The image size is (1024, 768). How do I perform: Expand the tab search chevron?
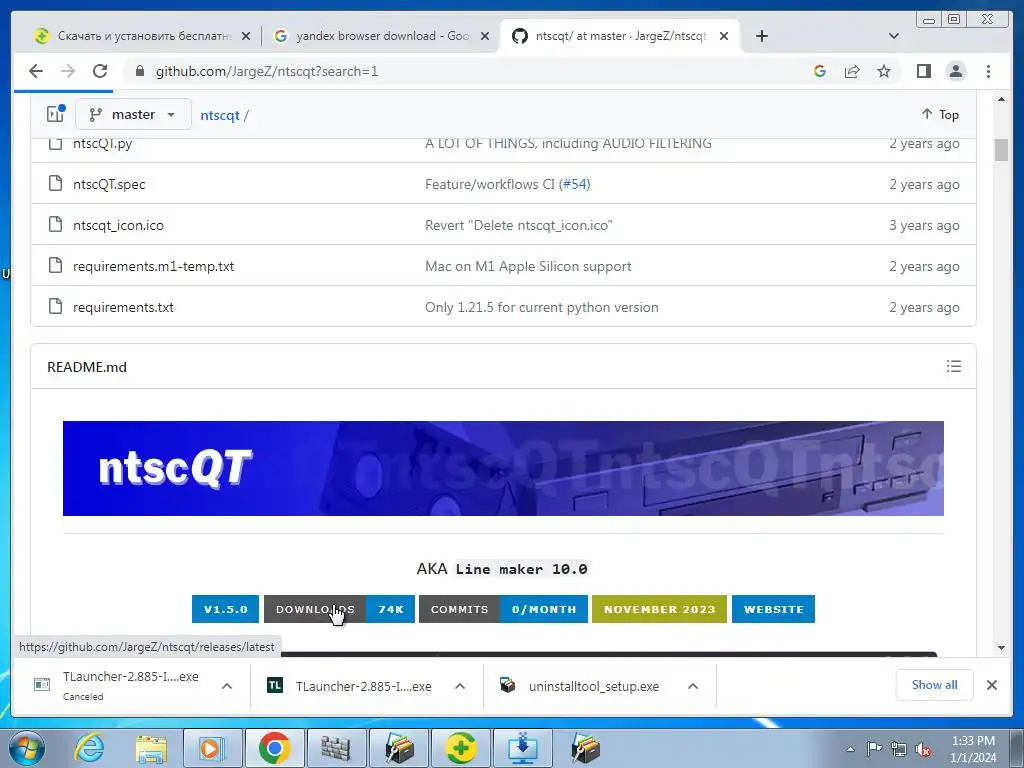[x=894, y=36]
